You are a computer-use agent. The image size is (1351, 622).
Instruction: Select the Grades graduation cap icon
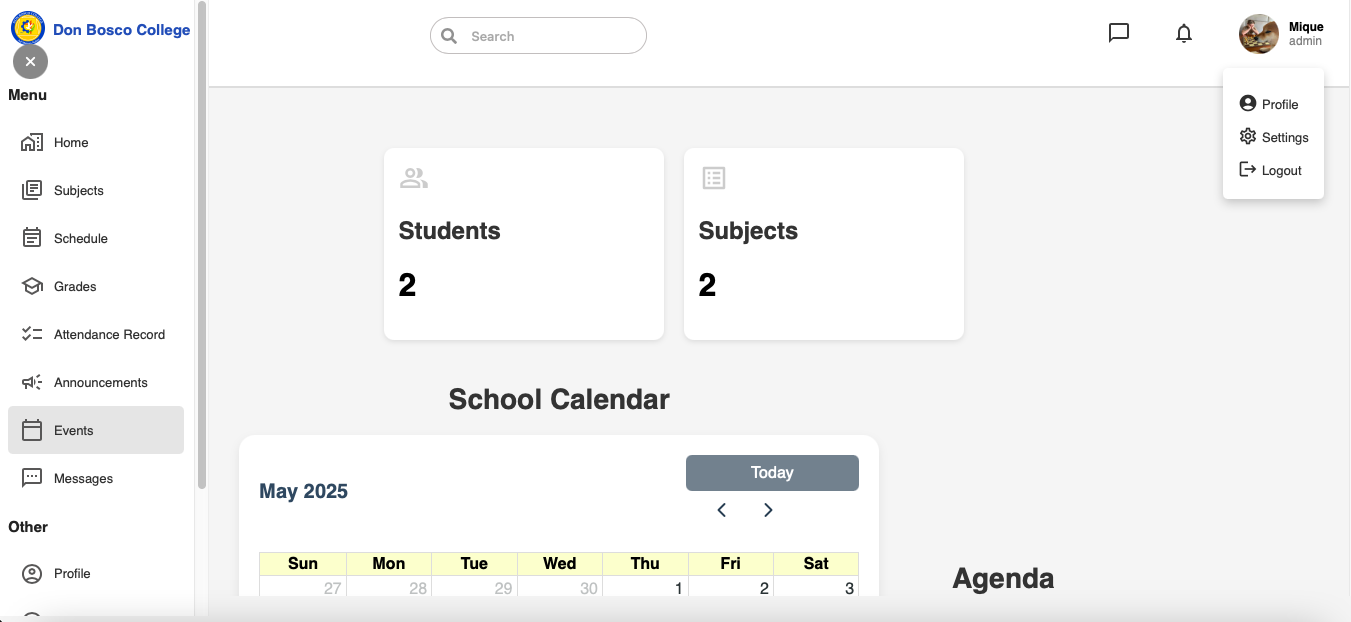coord(32,287)
